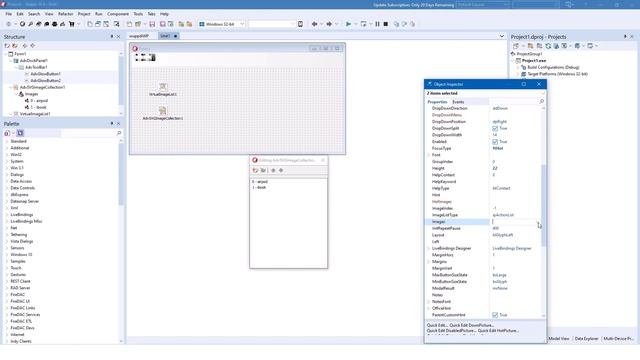The height and width of the screenshot is (360, 640).
Task: Click the search magnifier in Object Inspector
Action: (542, 102)
